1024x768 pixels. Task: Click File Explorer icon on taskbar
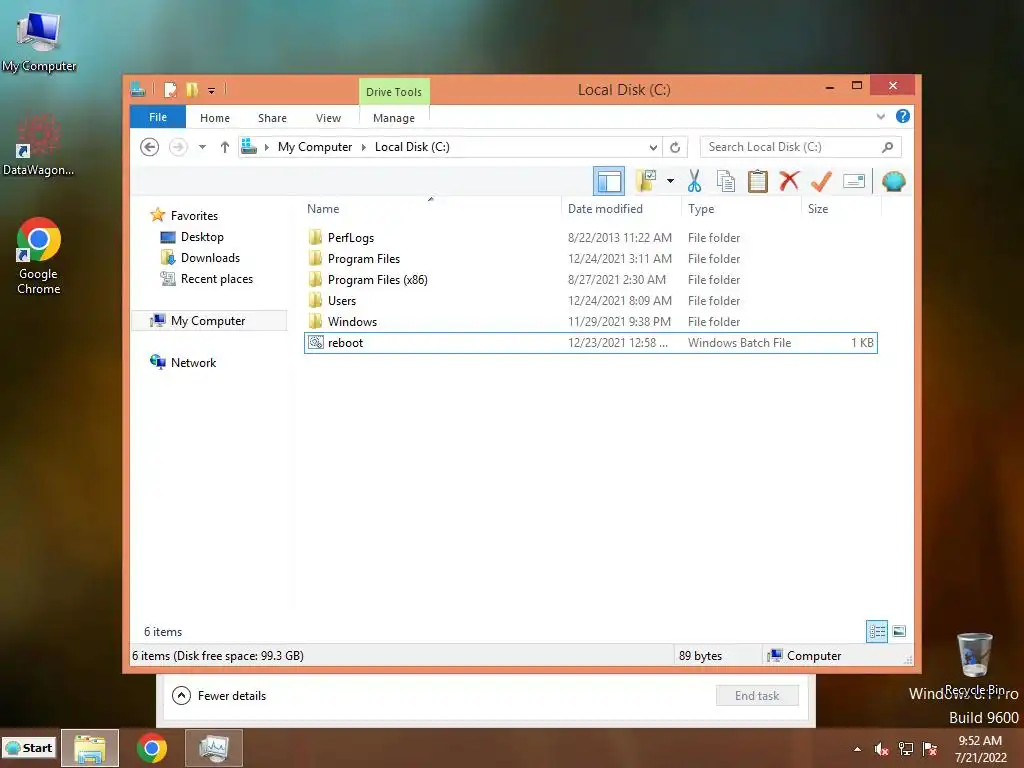pyautogui.click(x=90, y=748)
